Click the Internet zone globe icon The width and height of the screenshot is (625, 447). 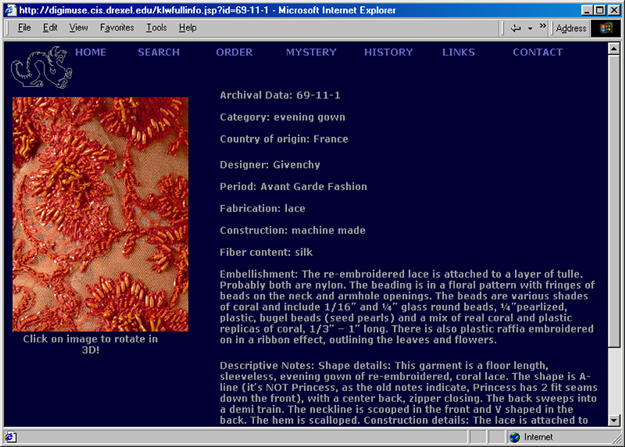(515, 437)
